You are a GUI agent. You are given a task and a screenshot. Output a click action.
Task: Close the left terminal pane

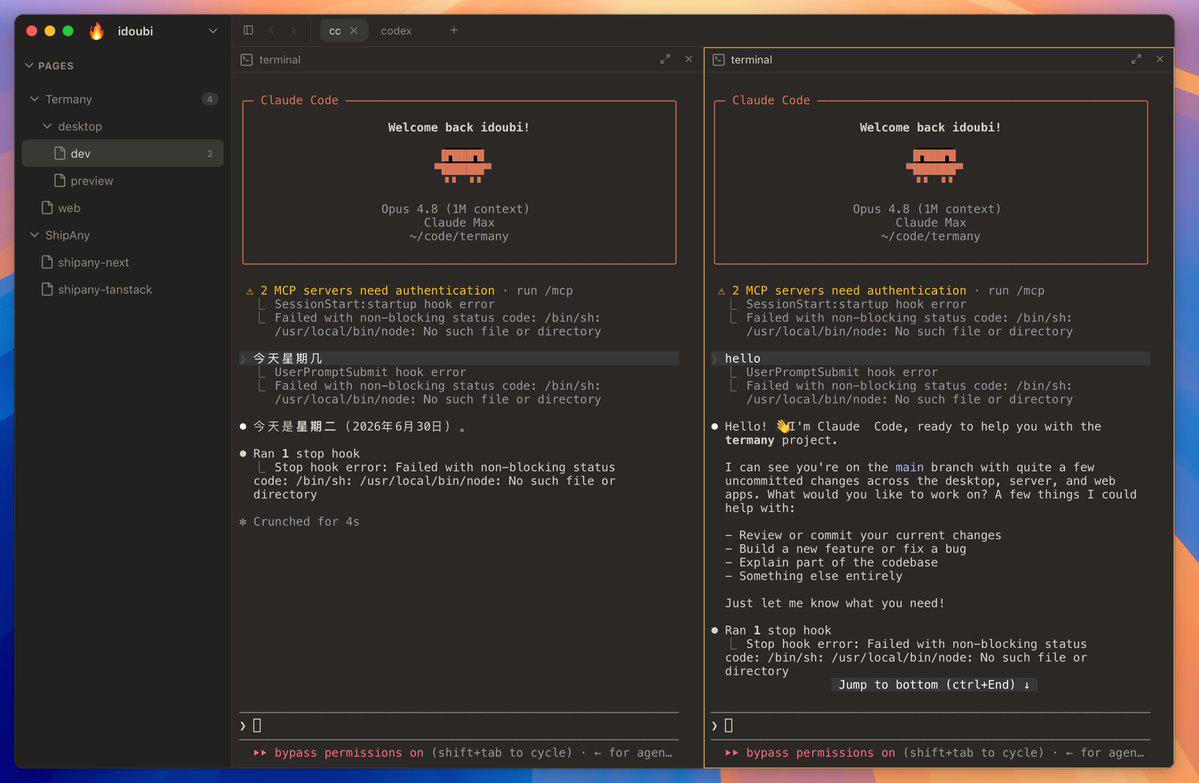(x=689, y=59)
